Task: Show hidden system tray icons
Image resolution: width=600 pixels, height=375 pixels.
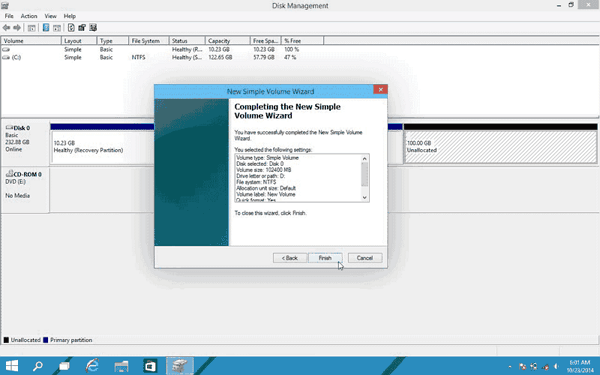Action: [x=510, y=367]
